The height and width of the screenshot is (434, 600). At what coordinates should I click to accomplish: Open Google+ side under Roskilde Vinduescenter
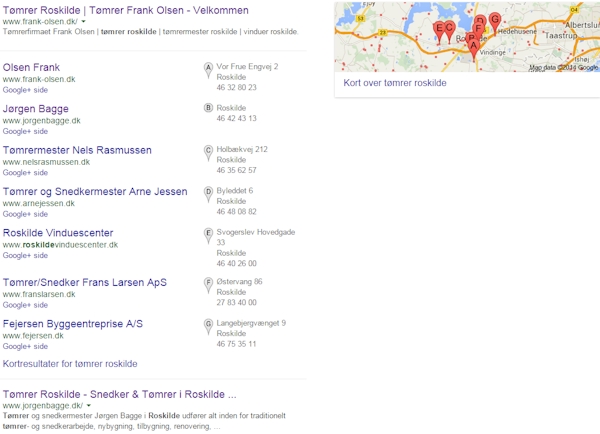[25, 255]
